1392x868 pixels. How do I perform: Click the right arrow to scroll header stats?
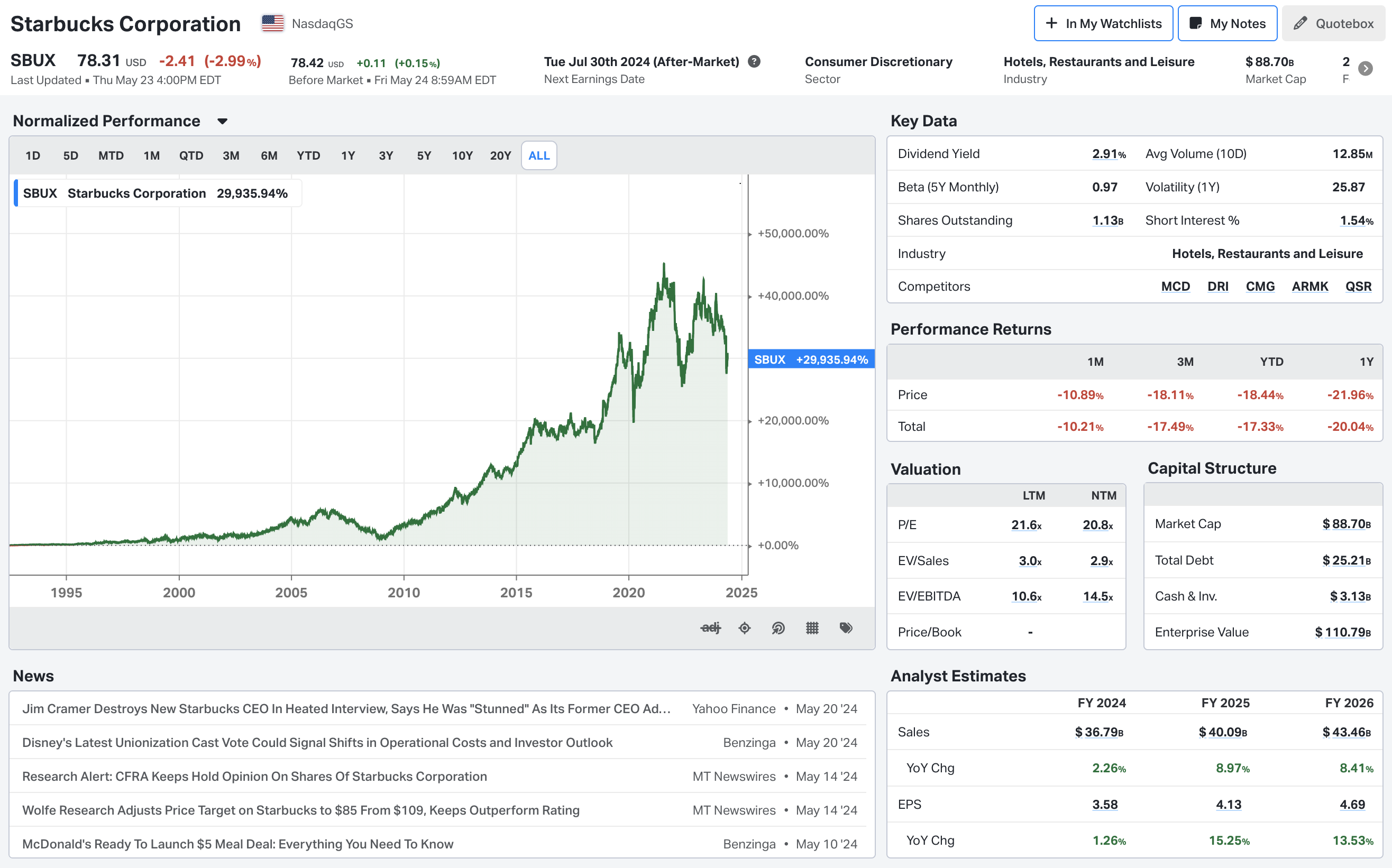[1366, 69]
